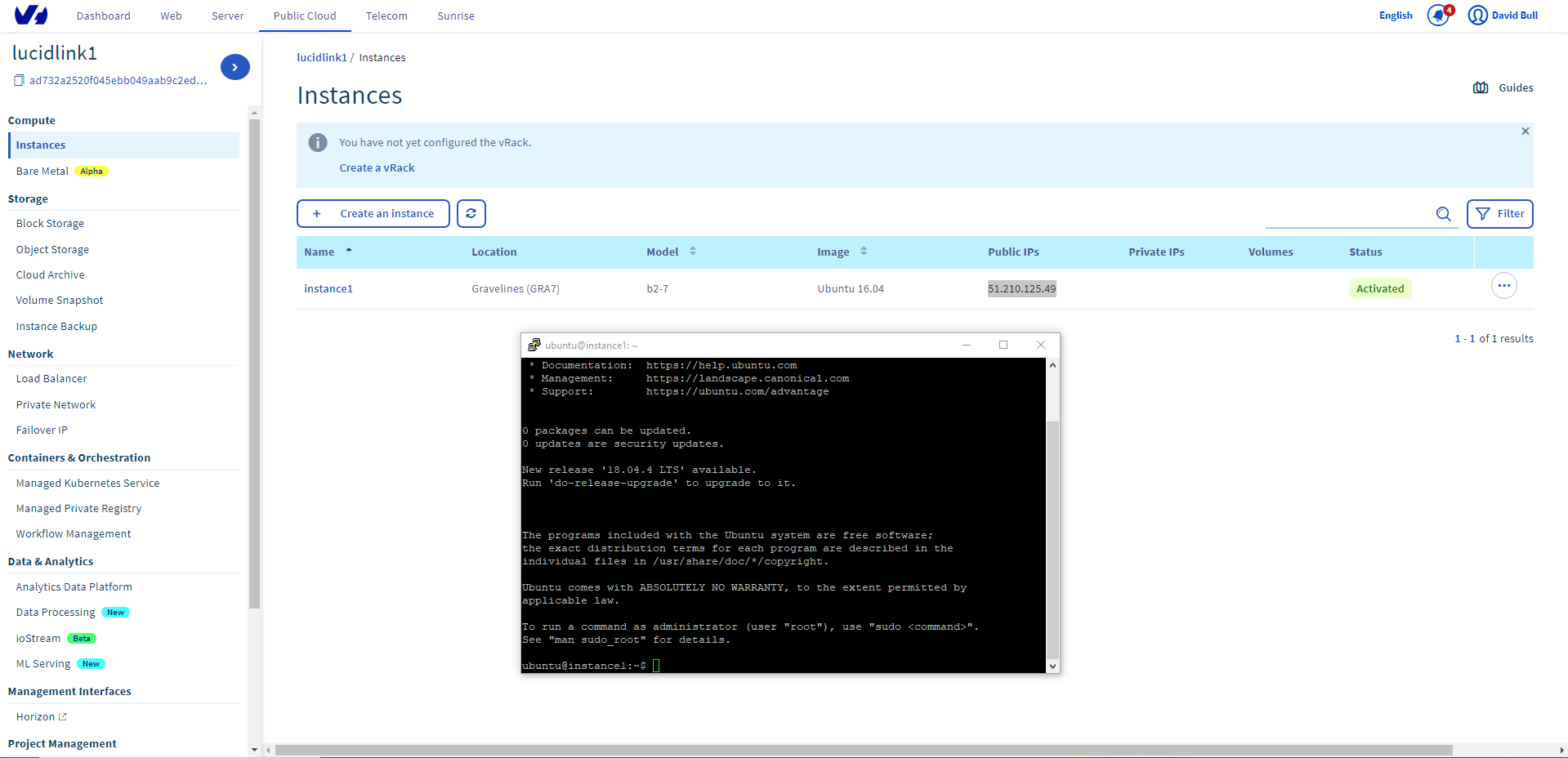Open Bare Metal Alpha section

(62, 171)
